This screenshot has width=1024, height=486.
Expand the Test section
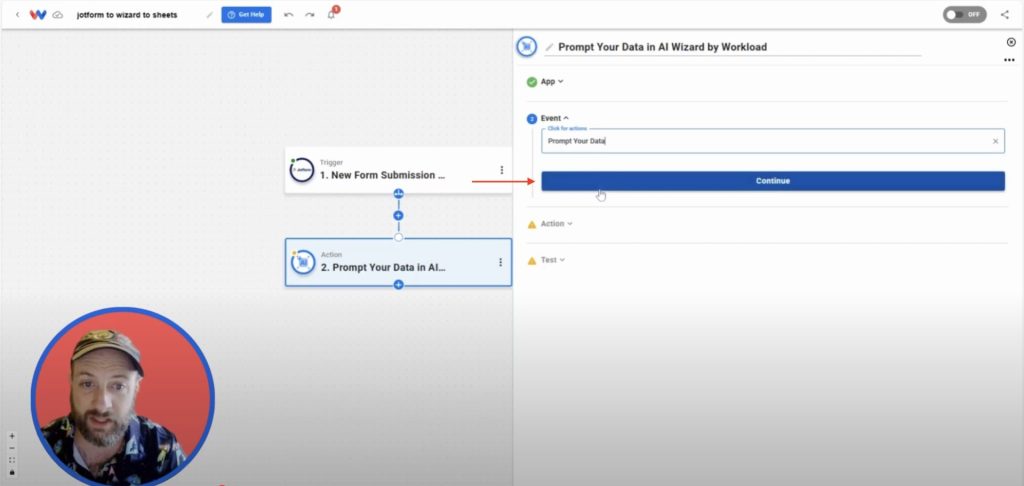[x=552, y=260]
